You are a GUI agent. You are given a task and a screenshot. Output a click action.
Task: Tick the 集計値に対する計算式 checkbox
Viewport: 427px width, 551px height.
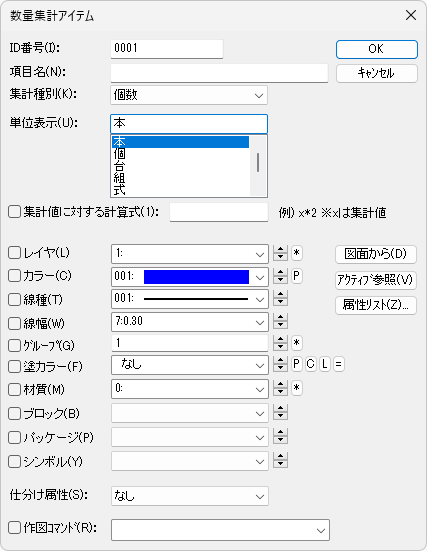click(14, 212)
